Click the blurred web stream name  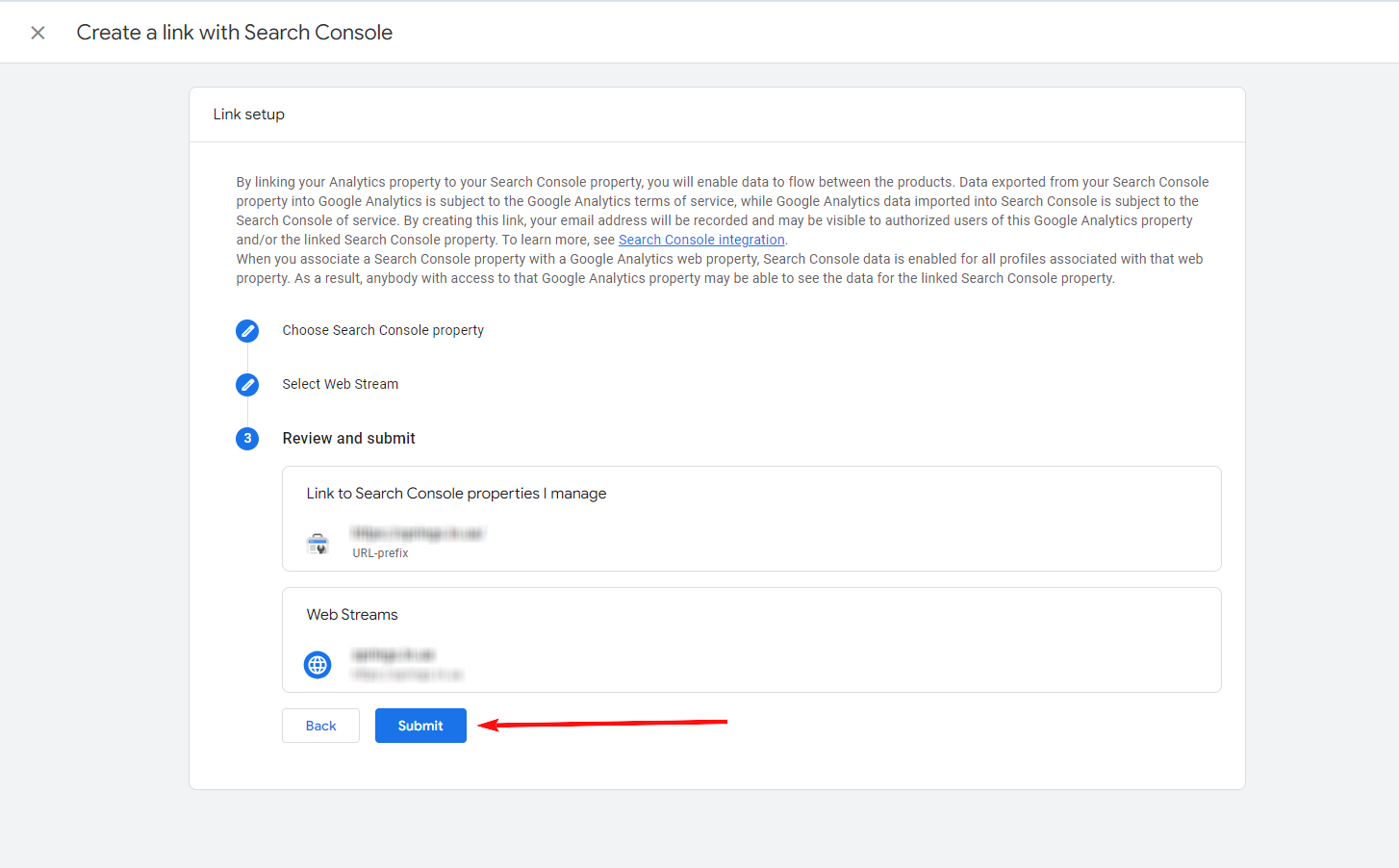pyautogui.click(x=394, y=654)
